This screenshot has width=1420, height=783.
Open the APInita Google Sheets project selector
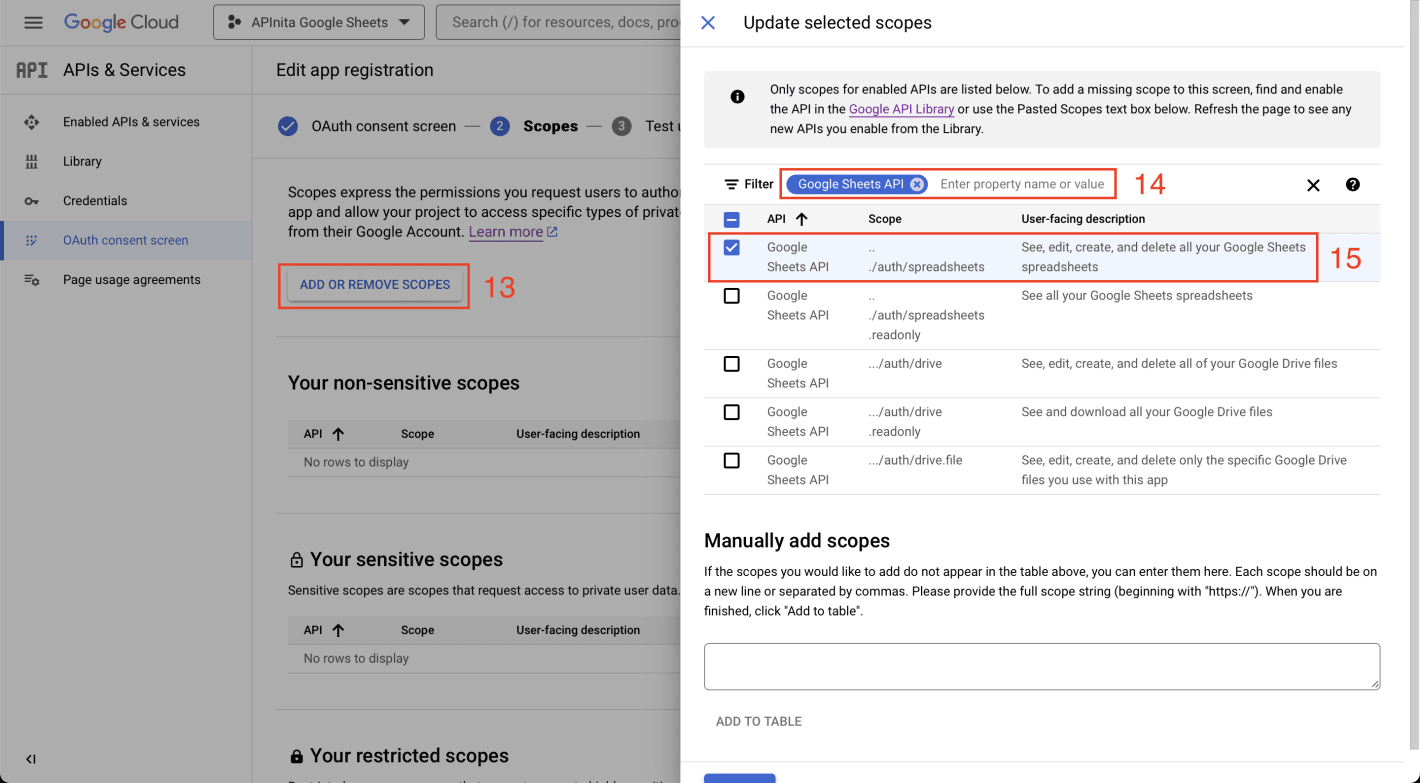tap(318, 21)
